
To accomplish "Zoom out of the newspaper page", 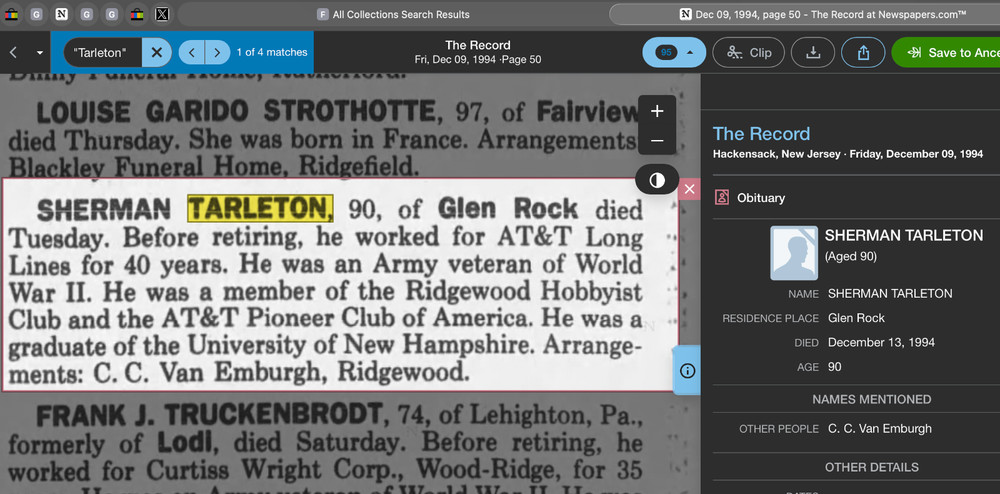I will click(x=657, y=141).
